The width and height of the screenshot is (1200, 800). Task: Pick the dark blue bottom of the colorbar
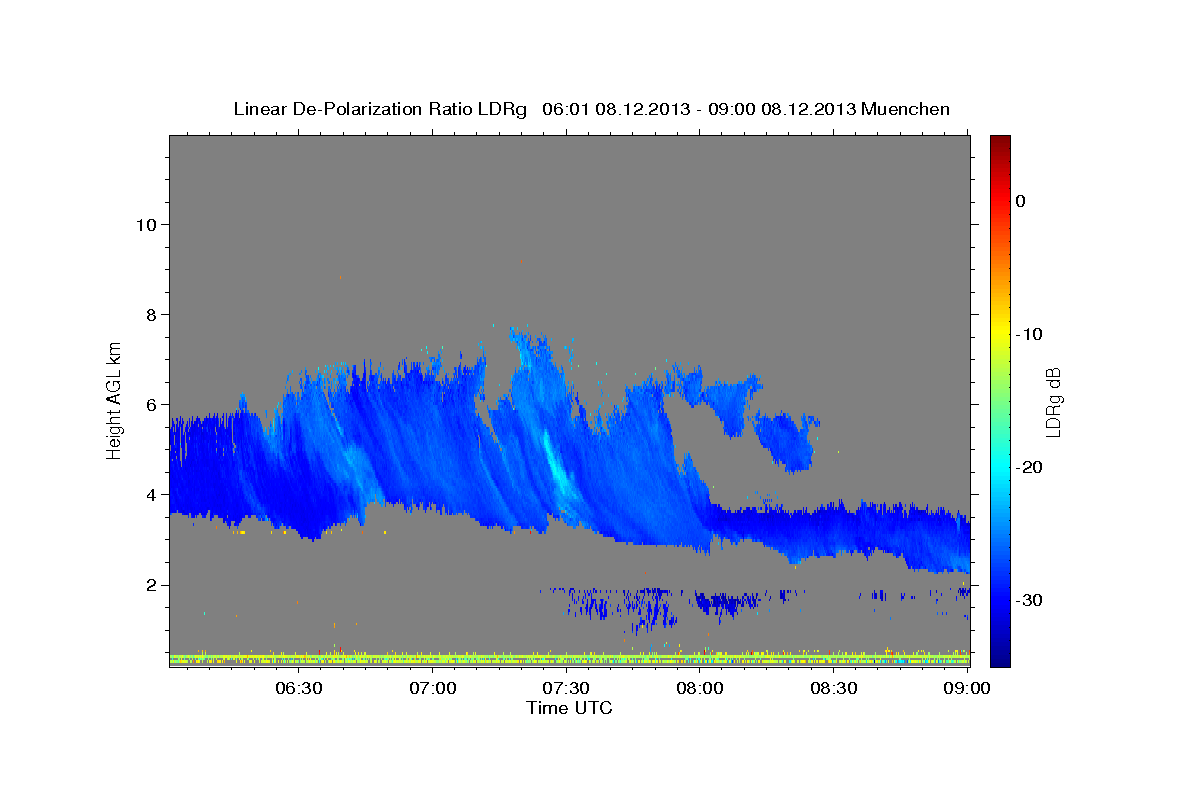tap(1000, 659)
